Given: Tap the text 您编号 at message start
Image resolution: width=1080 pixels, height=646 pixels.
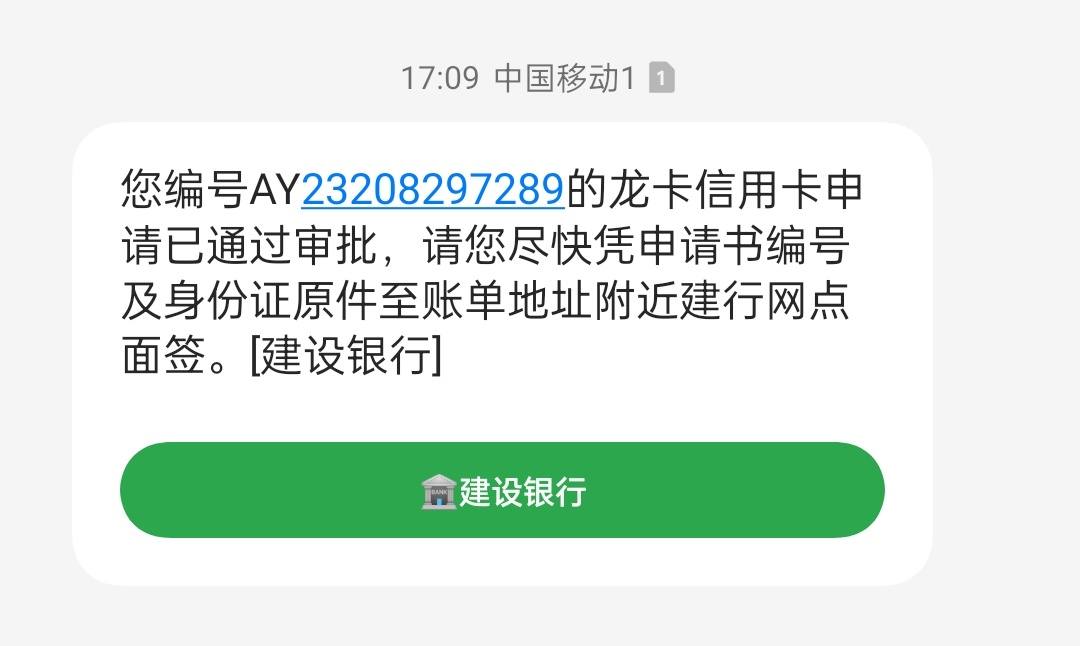Looking at the screenshot, I should [x=185, y=189].
